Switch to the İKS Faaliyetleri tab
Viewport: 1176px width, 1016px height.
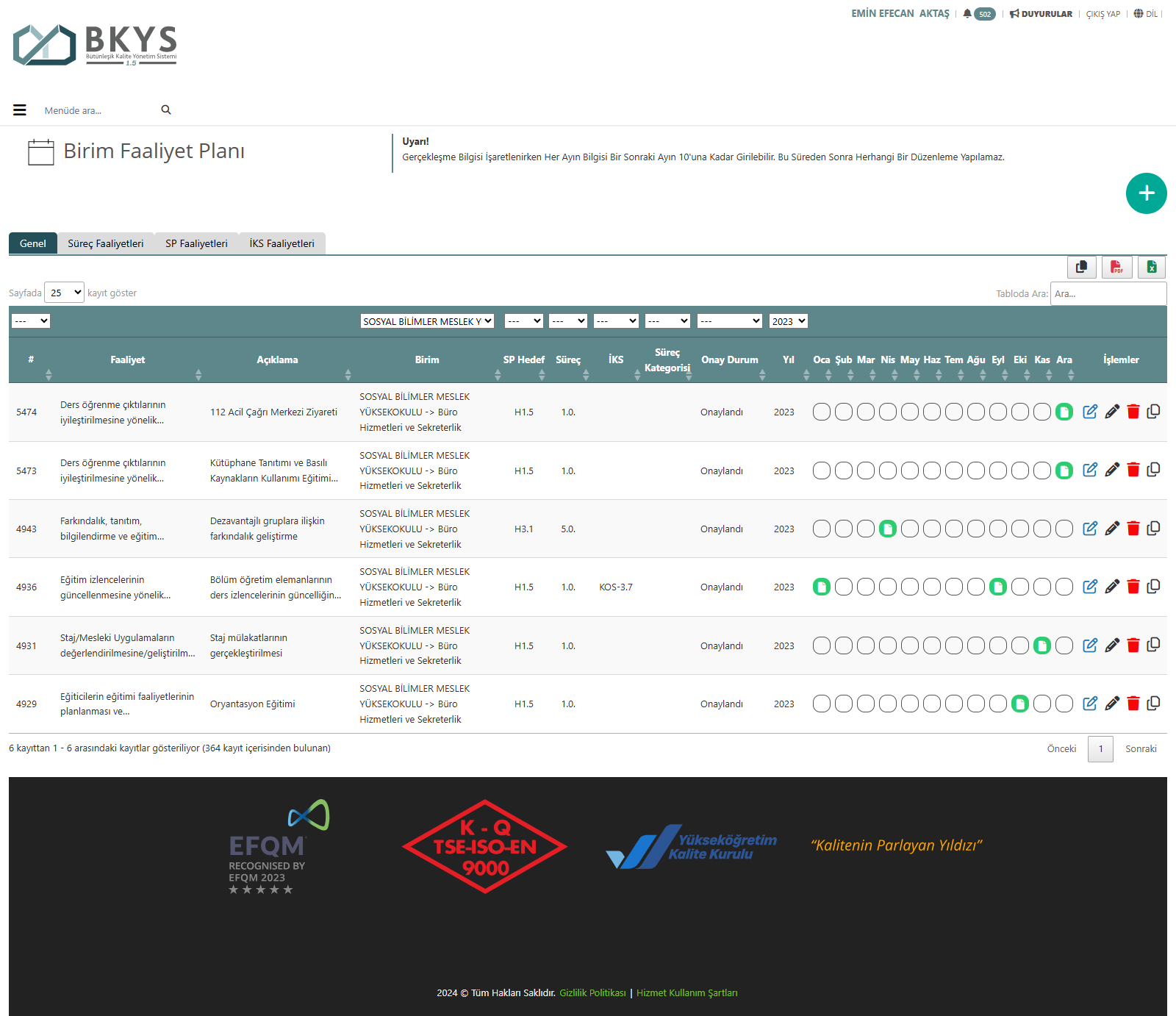coord(282,243)
